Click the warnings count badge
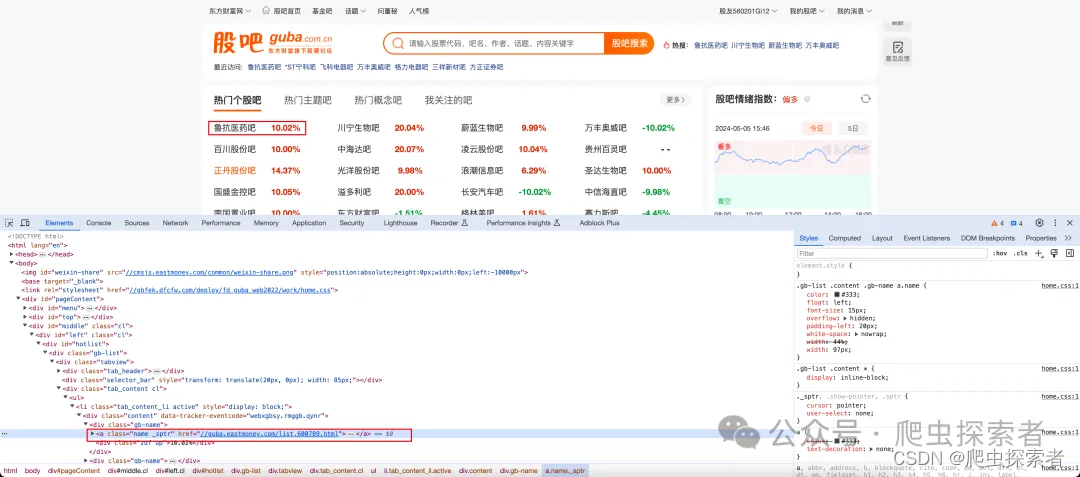The height and width of the screenshot is (477, 1080). click(997, 223)
